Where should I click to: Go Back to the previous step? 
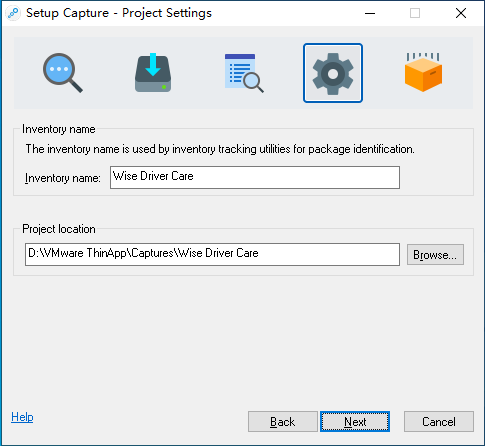pyautogui.click(x=283, y=422)
